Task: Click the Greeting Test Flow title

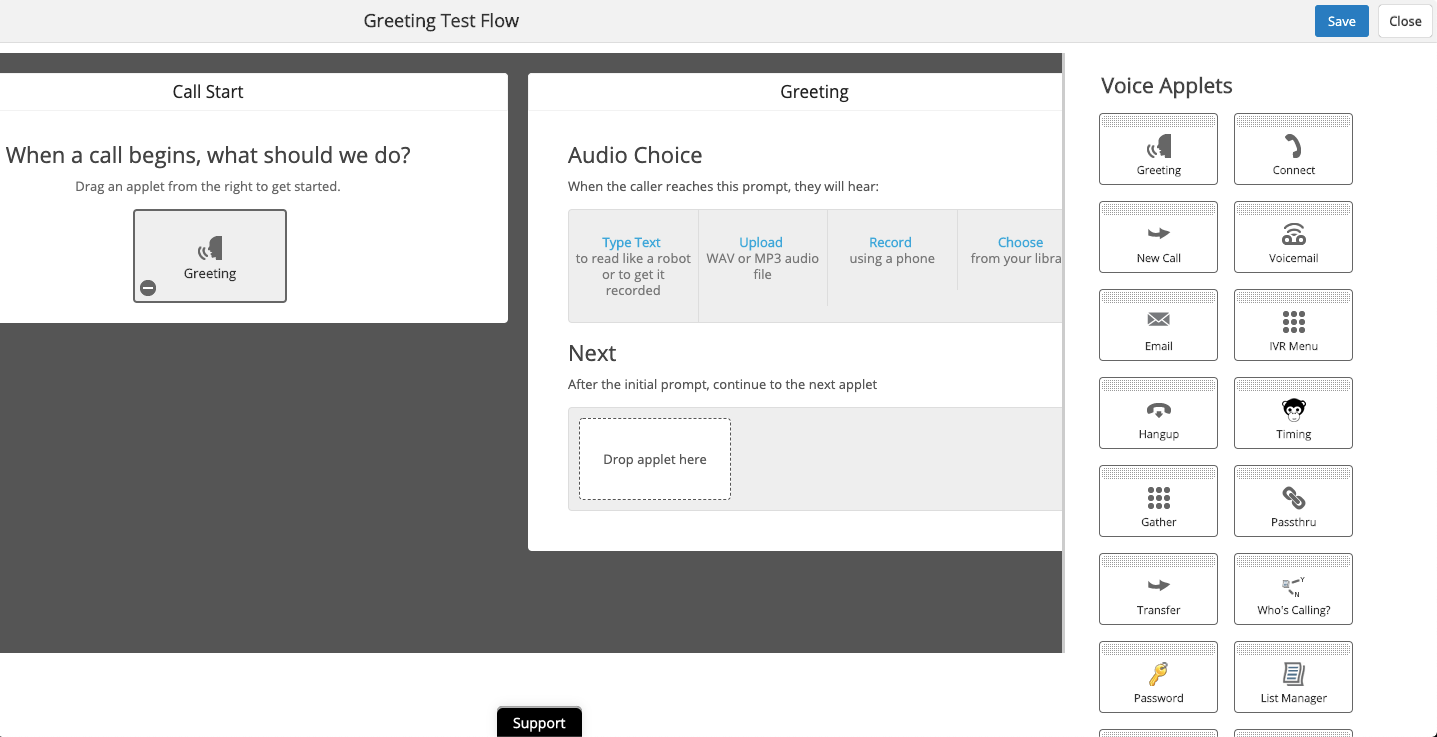Action: click(441, 21)
